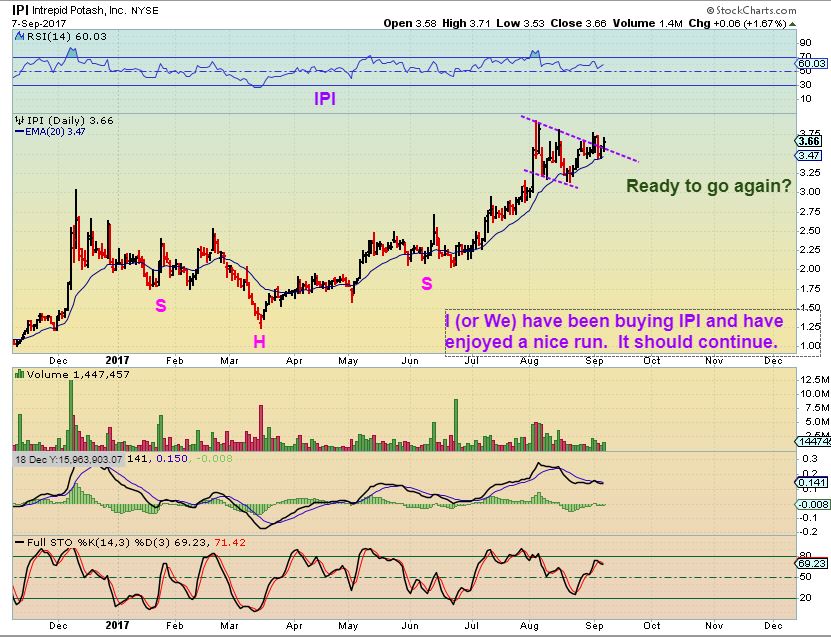Click the 3.66 last-price tag on right axis
This screenshot has height=637, width=831.
(x=809, y=141)
